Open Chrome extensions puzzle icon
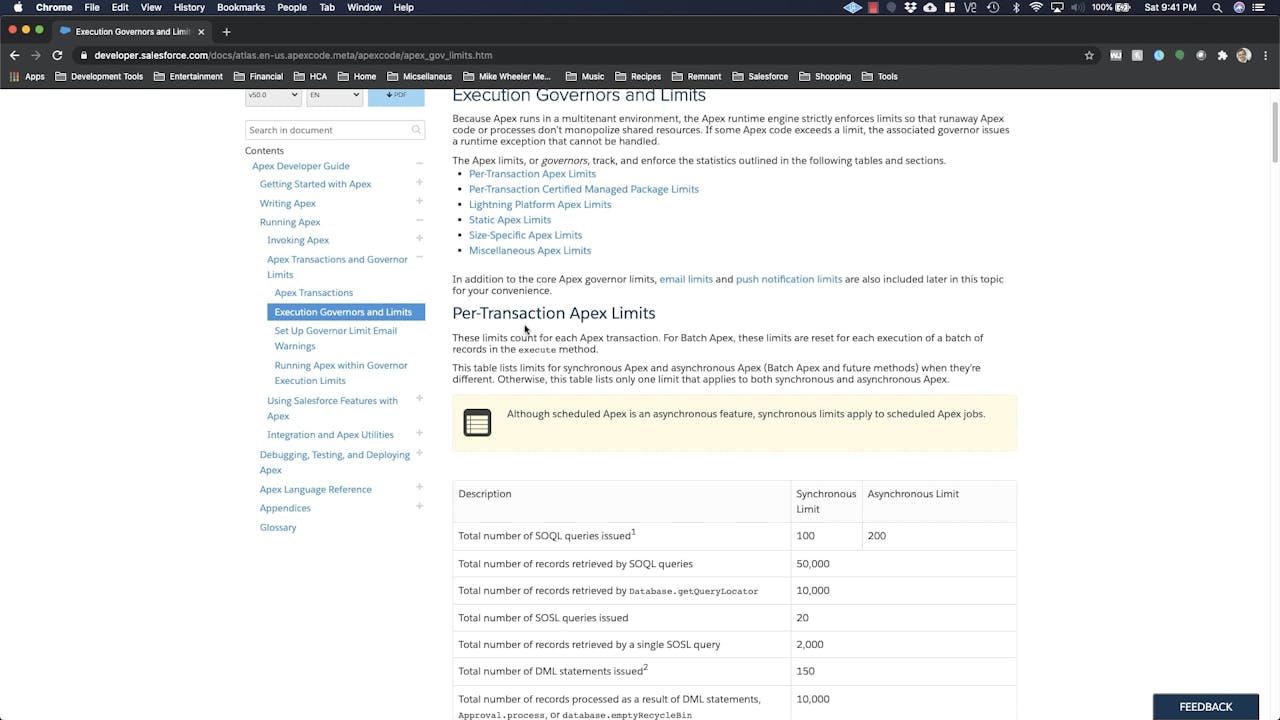1280x720 pixels. (x=1222, y=55)
